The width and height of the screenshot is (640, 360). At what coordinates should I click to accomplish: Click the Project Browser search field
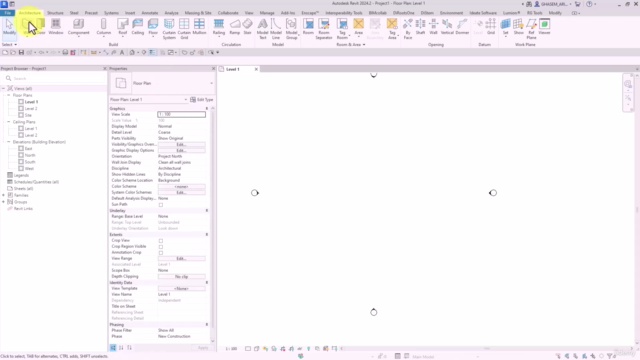click(x=55, y=78)
